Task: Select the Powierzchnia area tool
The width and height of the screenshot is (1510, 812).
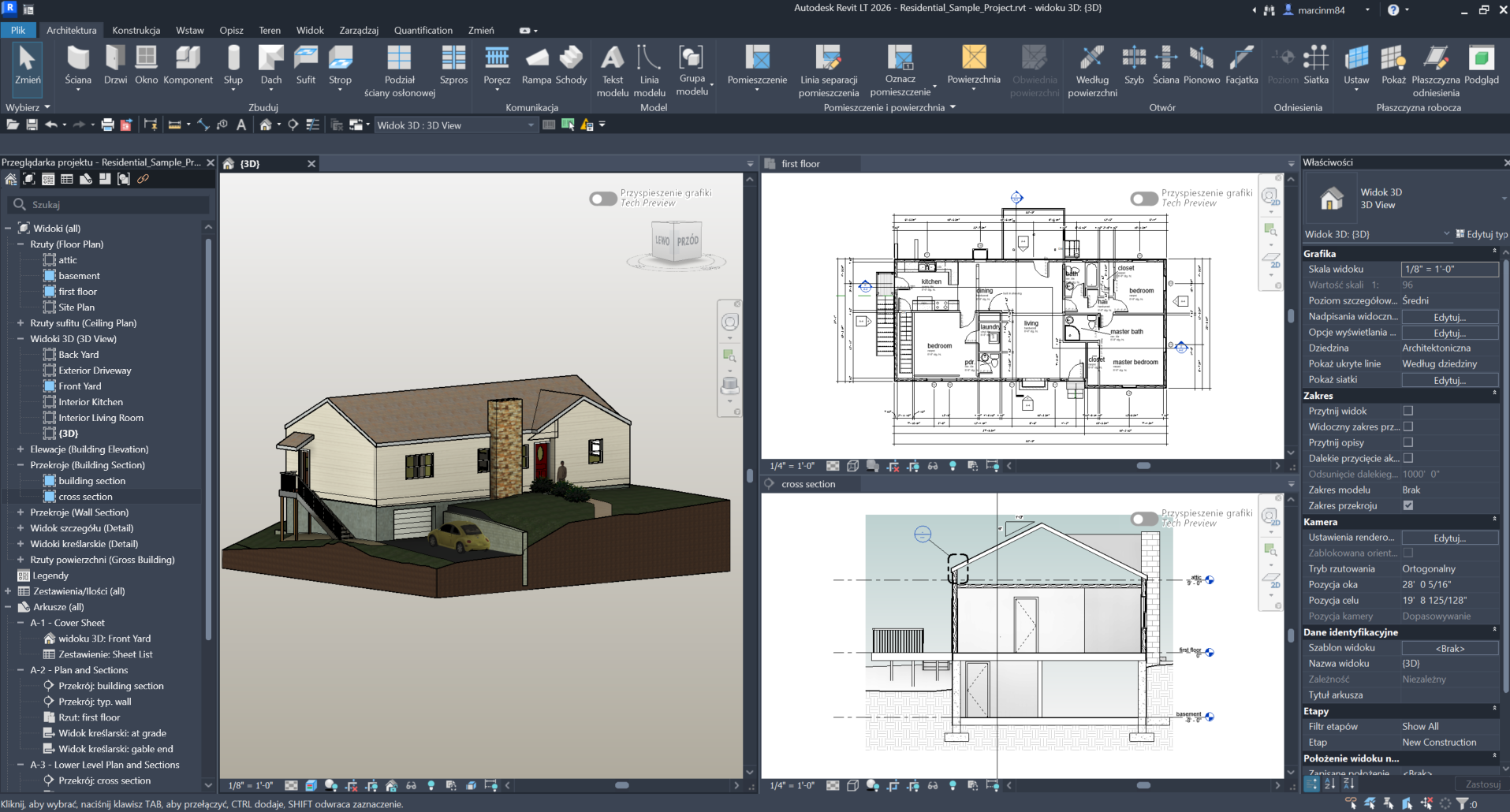Action: pos(974,66)
